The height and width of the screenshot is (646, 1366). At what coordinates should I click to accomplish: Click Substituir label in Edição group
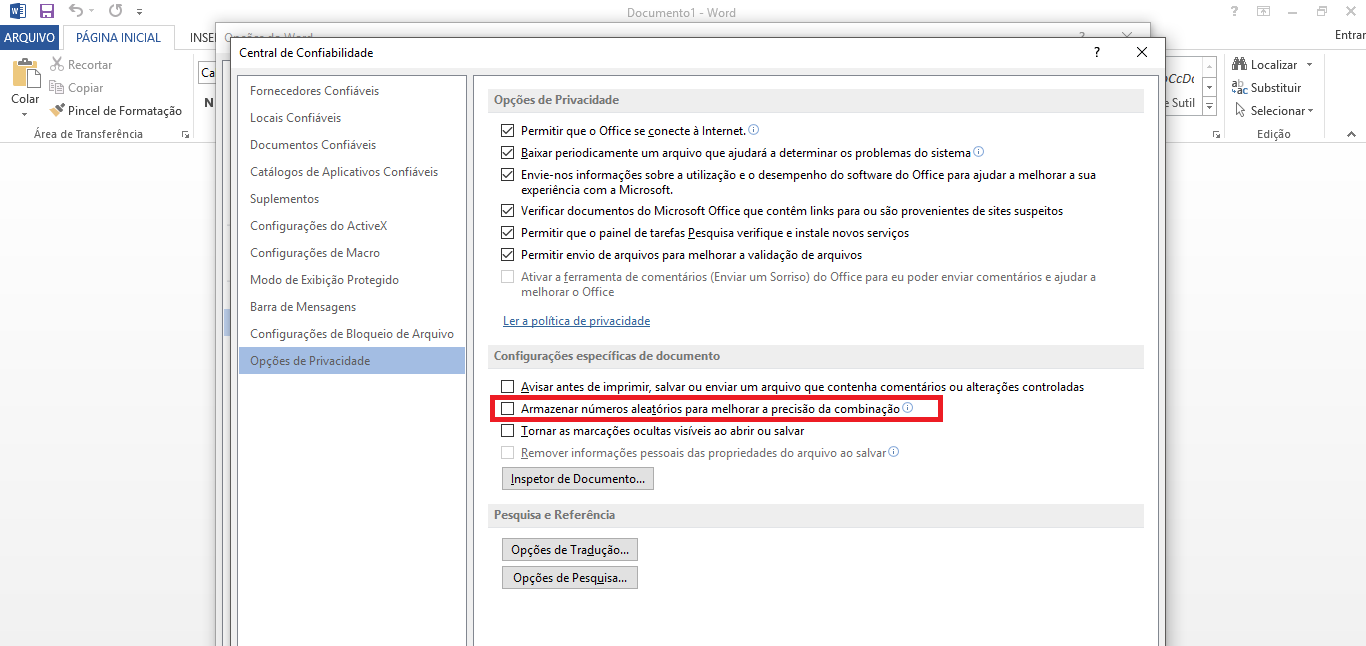(x=1276, y=88)
